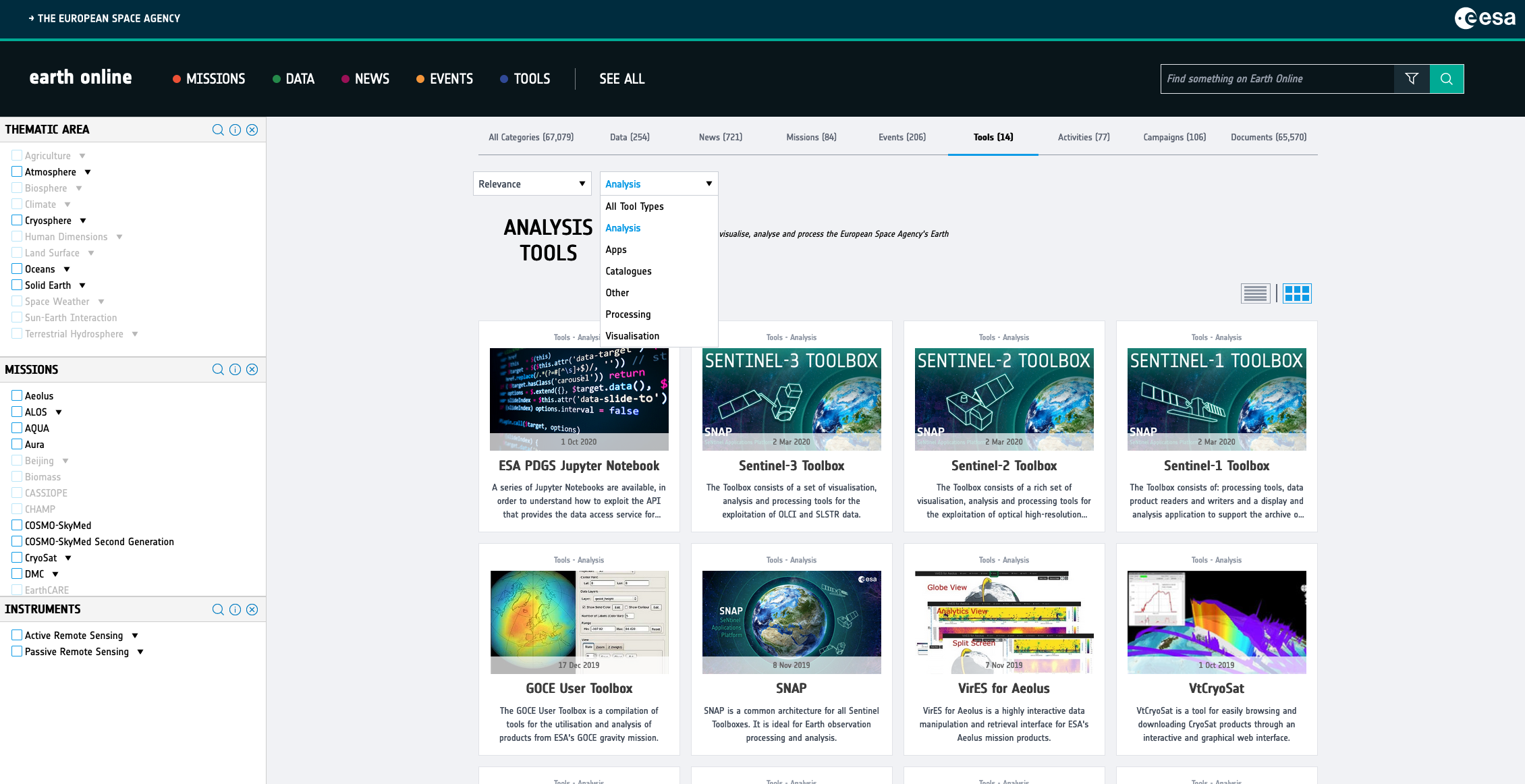The height and width of the screenshot is (784, 1525).
Task: Open the Missions (84) tab
Action: [811, 137]
